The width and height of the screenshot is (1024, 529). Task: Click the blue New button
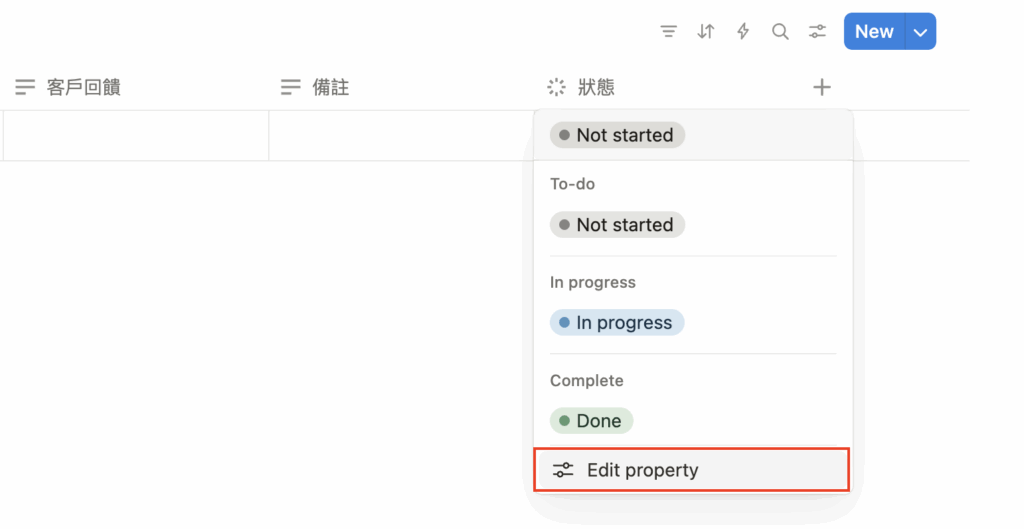(x=873, y=32)
